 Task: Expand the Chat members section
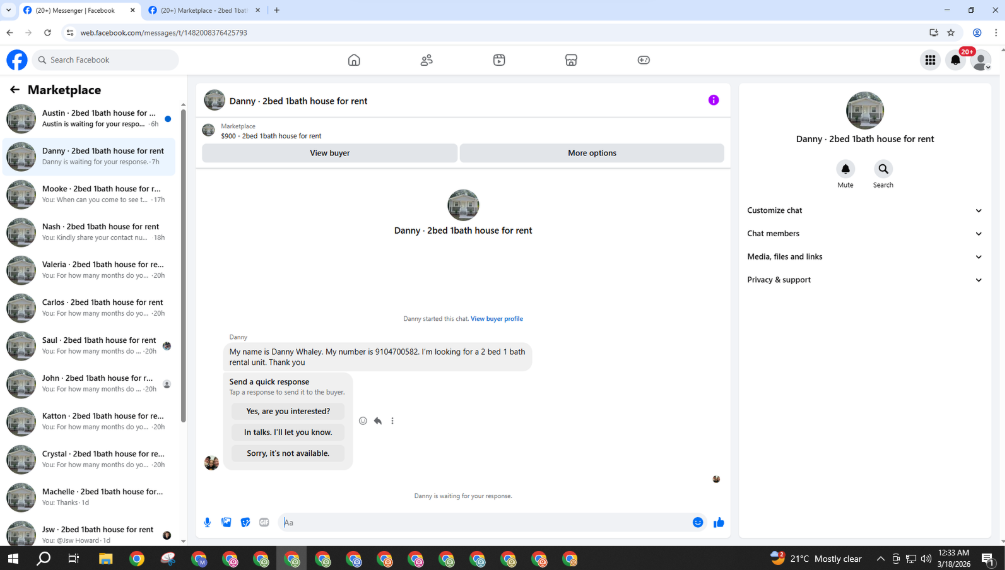pos(864,233)
